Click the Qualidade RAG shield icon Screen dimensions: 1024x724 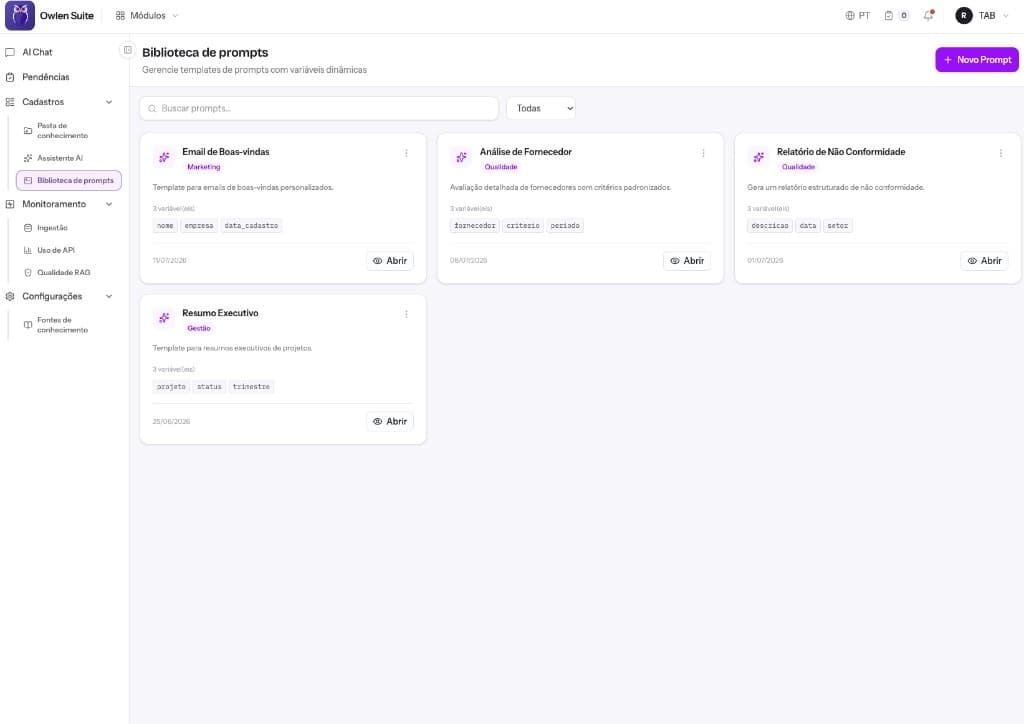click(x=27, y=272)
